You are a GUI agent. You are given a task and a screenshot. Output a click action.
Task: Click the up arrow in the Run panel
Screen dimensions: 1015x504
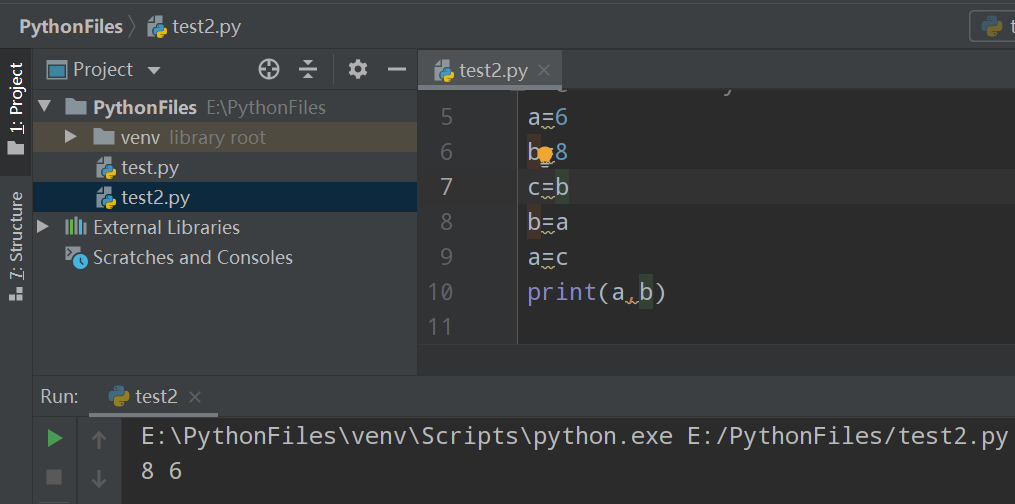coord(99,441)
